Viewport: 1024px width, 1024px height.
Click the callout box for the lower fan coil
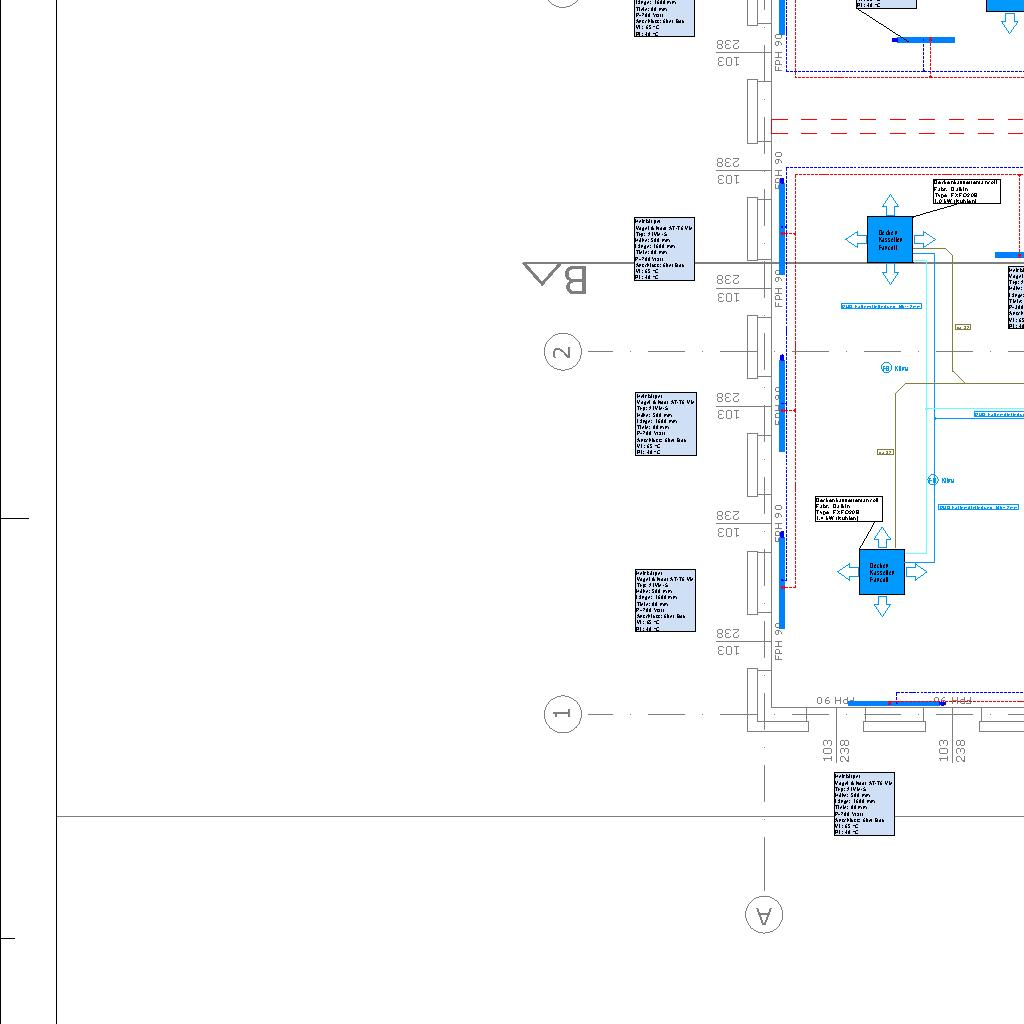[x=848, y=509]
